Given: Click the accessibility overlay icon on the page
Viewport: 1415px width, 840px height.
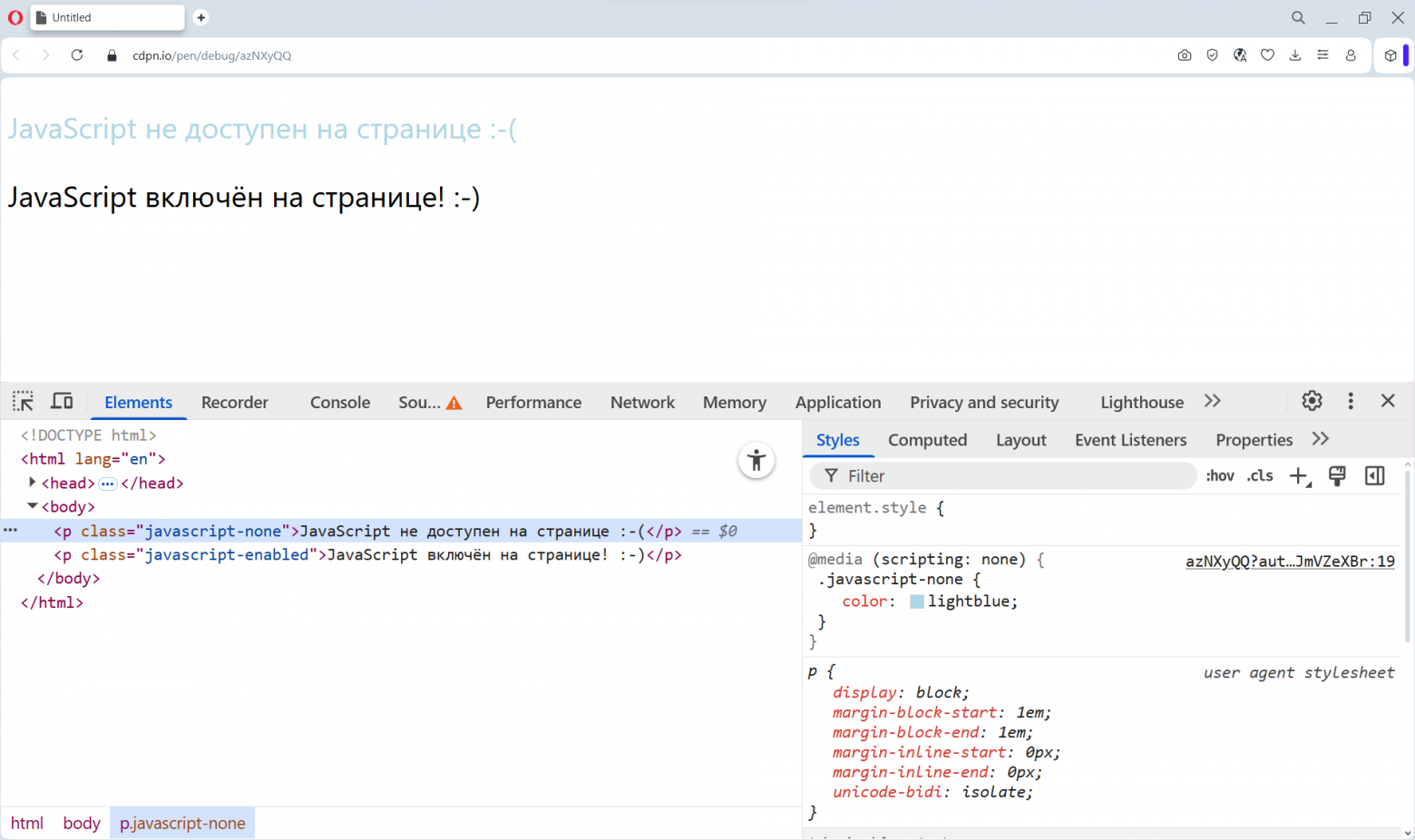Looking at the screenshot, I should coord(756,460).
